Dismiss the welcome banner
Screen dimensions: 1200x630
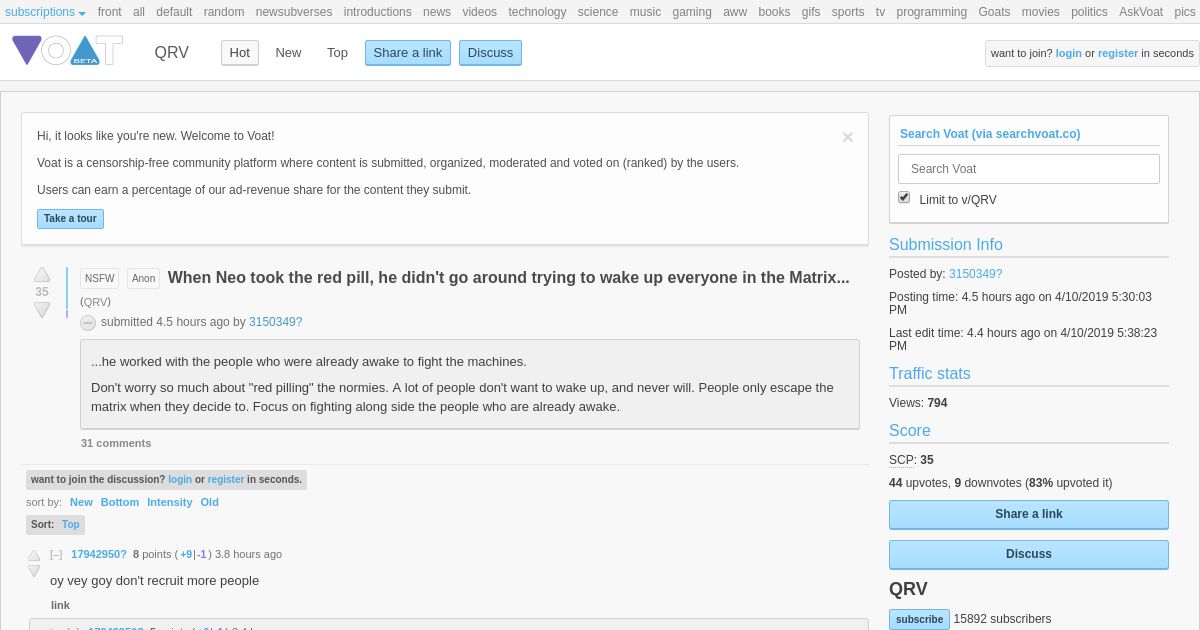847,137
